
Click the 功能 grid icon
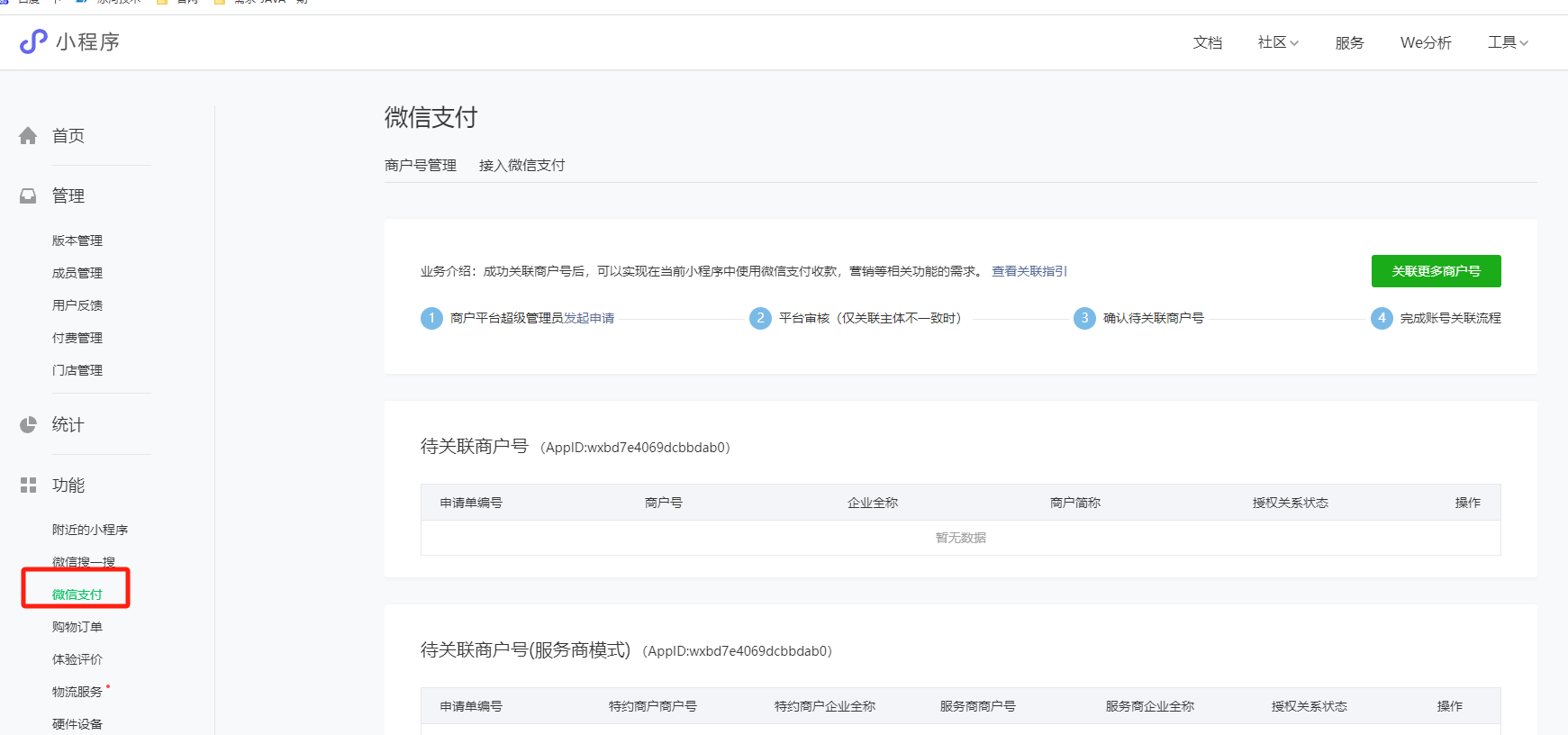click(28, 485)
